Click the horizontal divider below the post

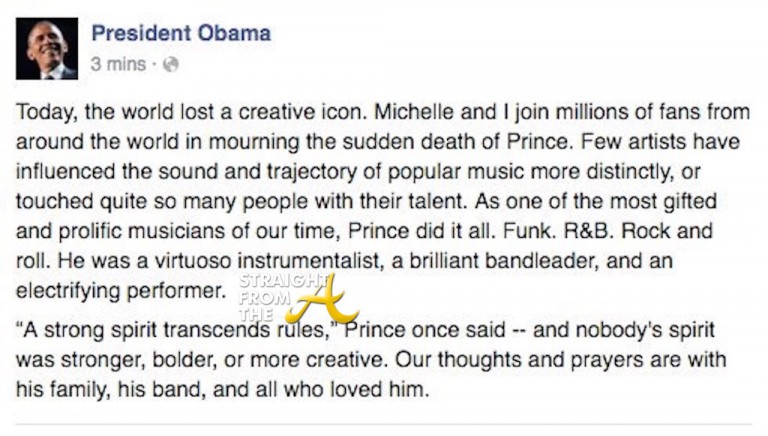point(384,424)
